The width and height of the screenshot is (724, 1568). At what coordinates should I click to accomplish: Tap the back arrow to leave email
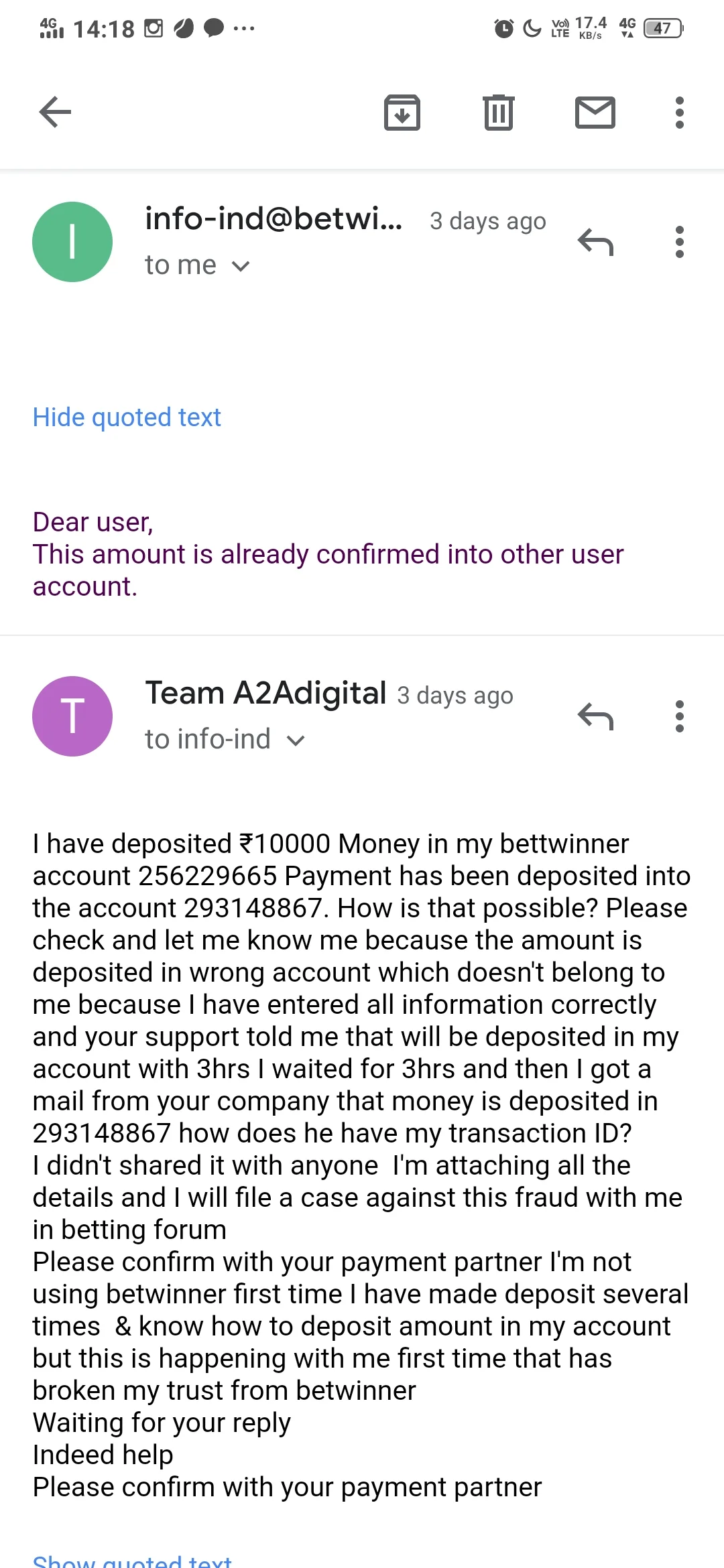[55, 112]
